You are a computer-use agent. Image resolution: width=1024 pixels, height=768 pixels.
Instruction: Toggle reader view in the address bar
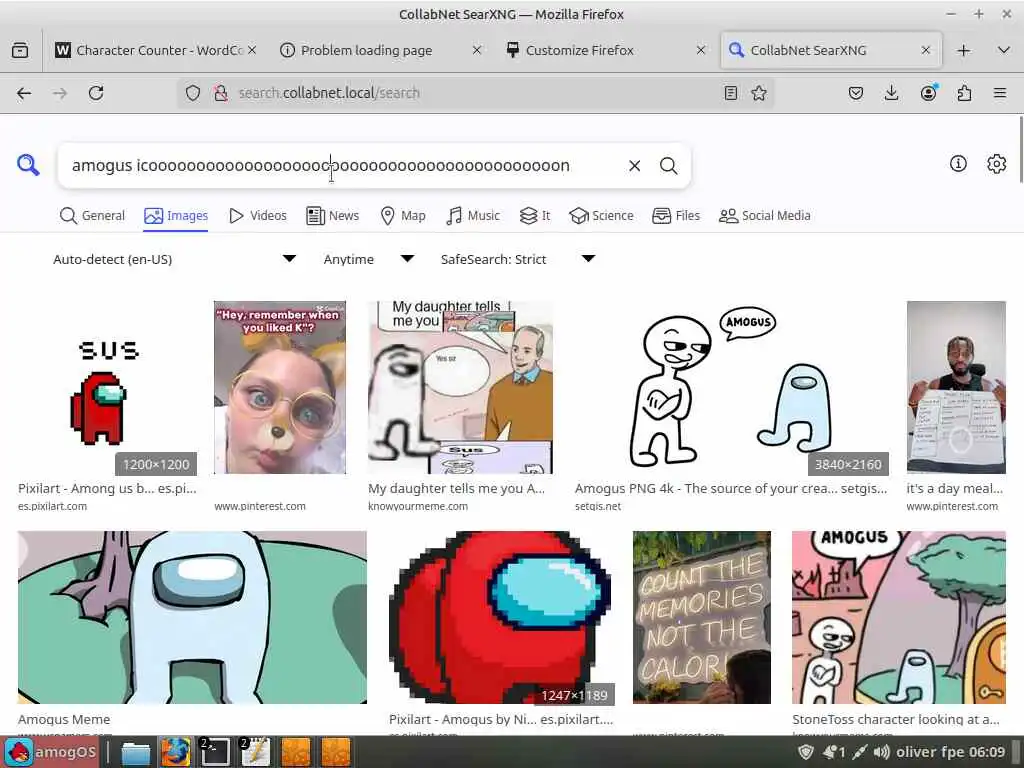tap(731, 93)
